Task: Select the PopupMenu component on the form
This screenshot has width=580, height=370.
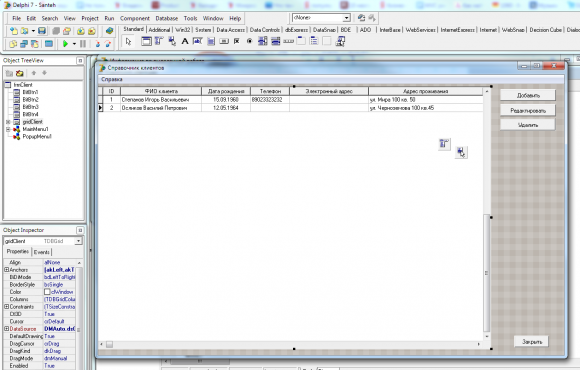Action: click(x=461, y=152)
